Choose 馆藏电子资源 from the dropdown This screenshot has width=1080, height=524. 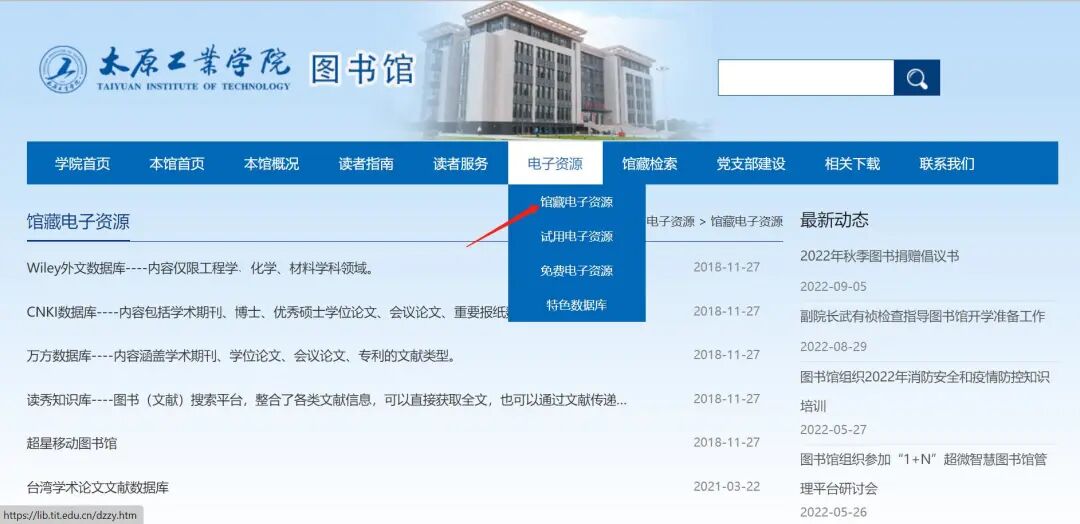[x=577, y=202]
